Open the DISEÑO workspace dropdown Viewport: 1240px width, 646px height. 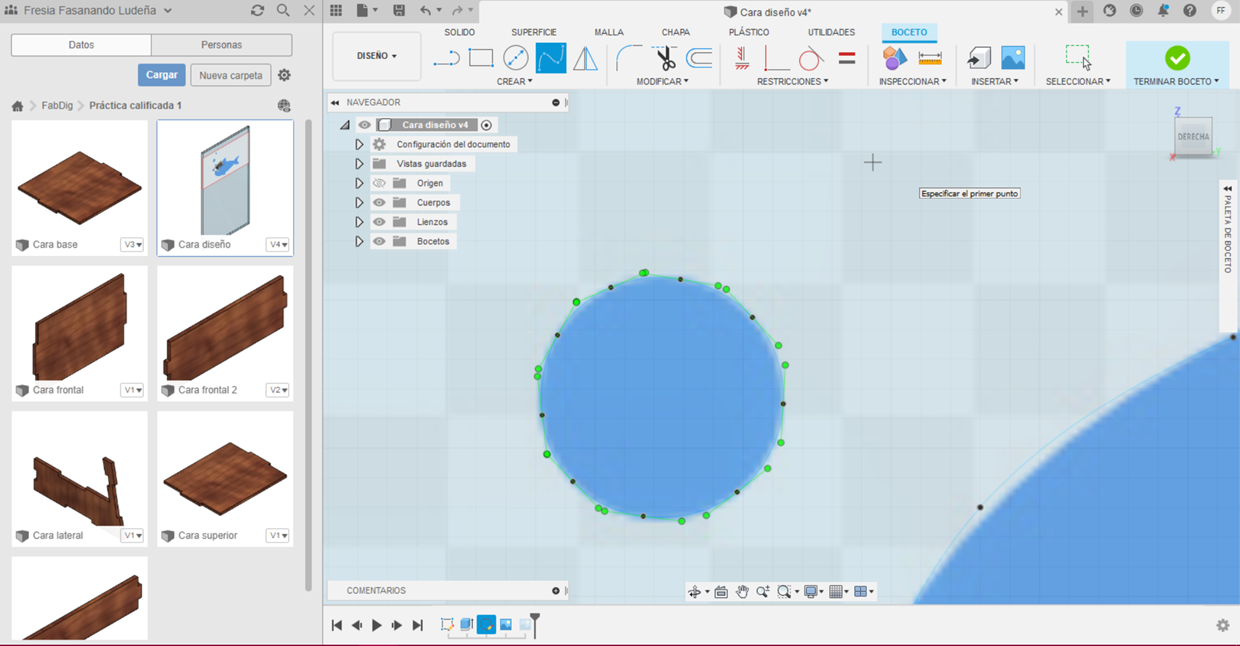click(x=377, y=57)
